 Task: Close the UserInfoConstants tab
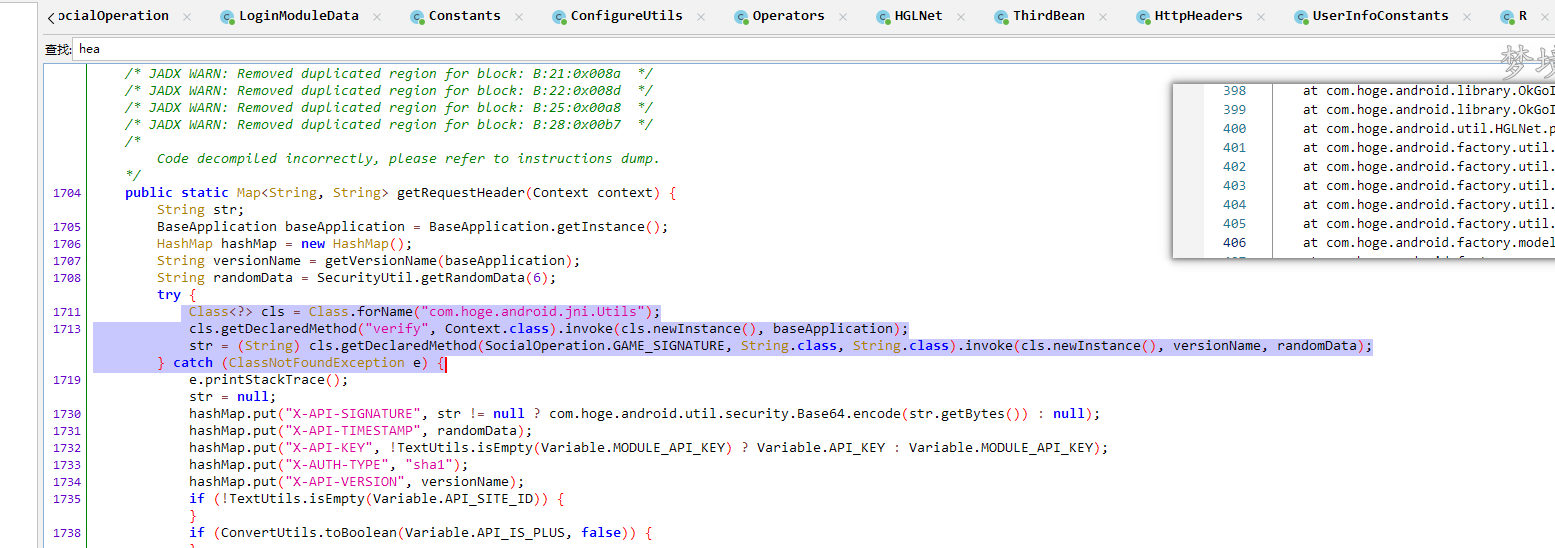pos(1467,17)
